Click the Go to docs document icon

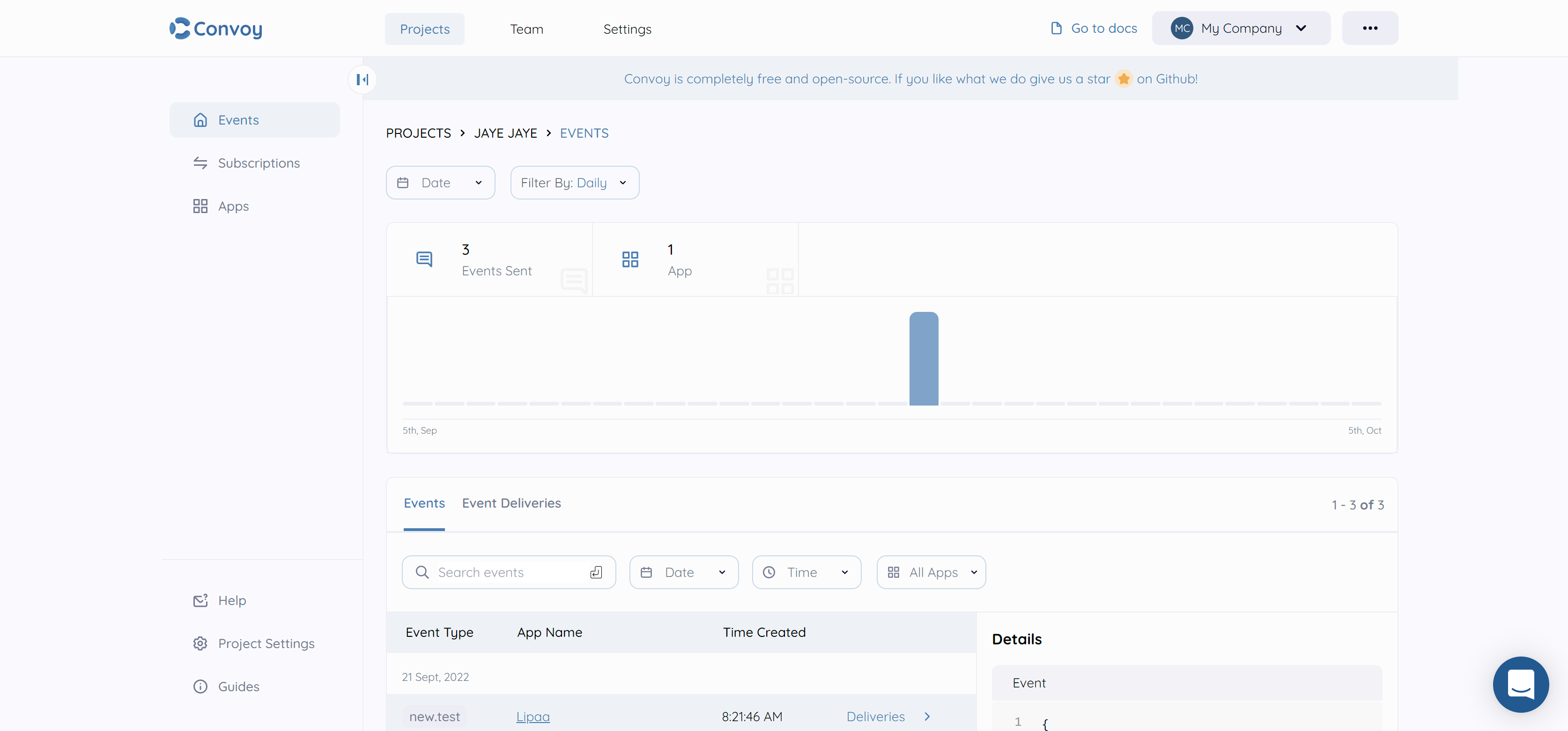pyautogui.click(x=1056, y=27)
